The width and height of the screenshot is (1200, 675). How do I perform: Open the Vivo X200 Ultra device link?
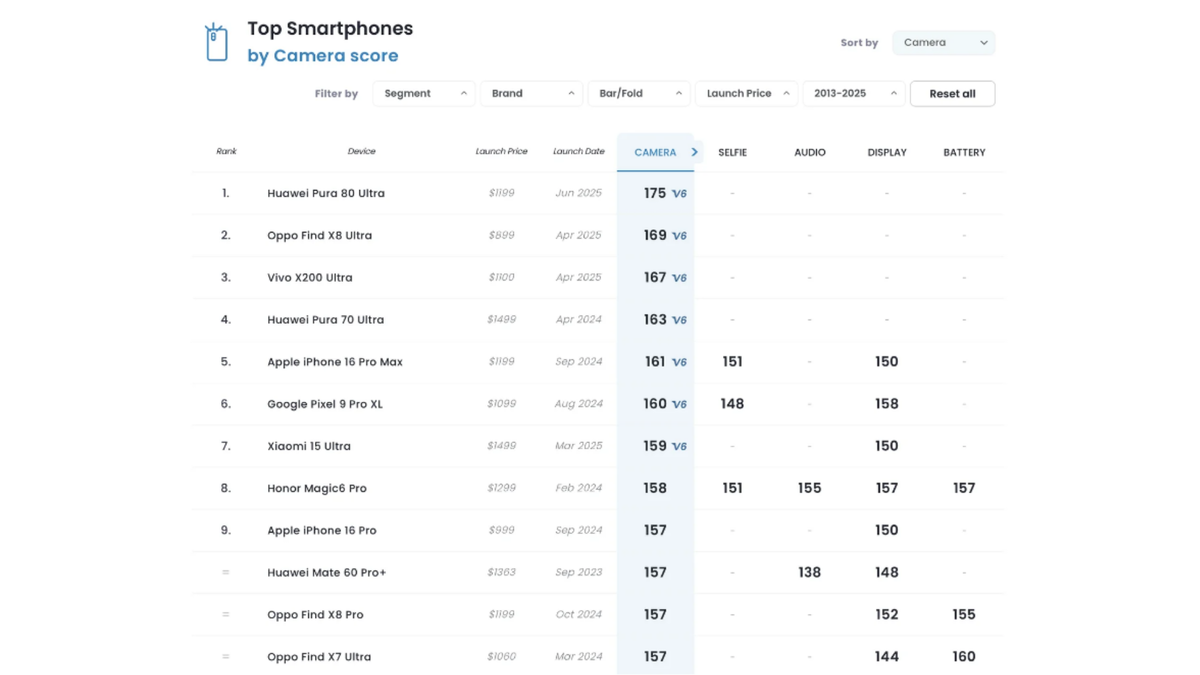(310, 277)
